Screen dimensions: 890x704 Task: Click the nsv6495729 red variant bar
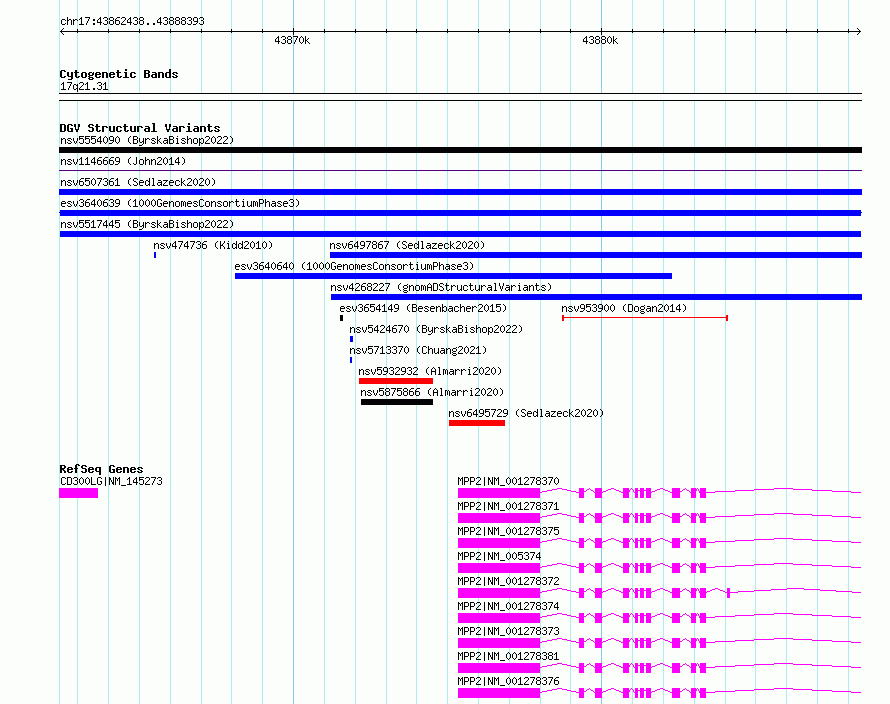tap(477, 423)
